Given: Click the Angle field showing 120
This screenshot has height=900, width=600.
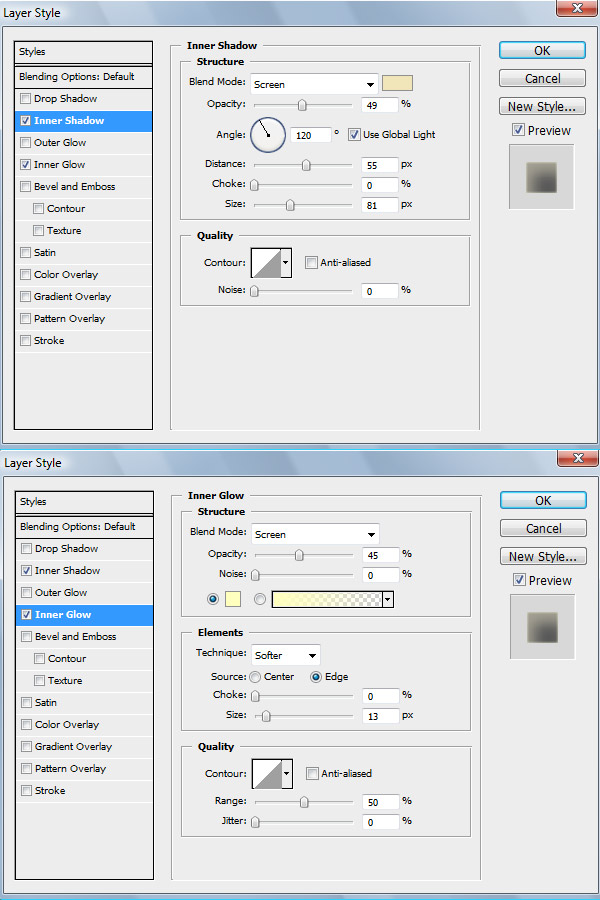Looking at the screenshot, I should [311, 135].
